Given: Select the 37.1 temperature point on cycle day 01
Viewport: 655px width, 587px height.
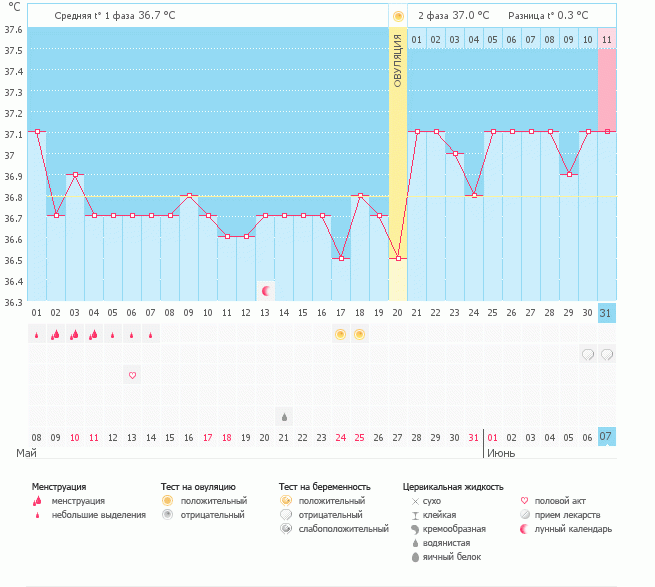Looking at the screenshot, I should pyautogui.click(x=38, y=132).
